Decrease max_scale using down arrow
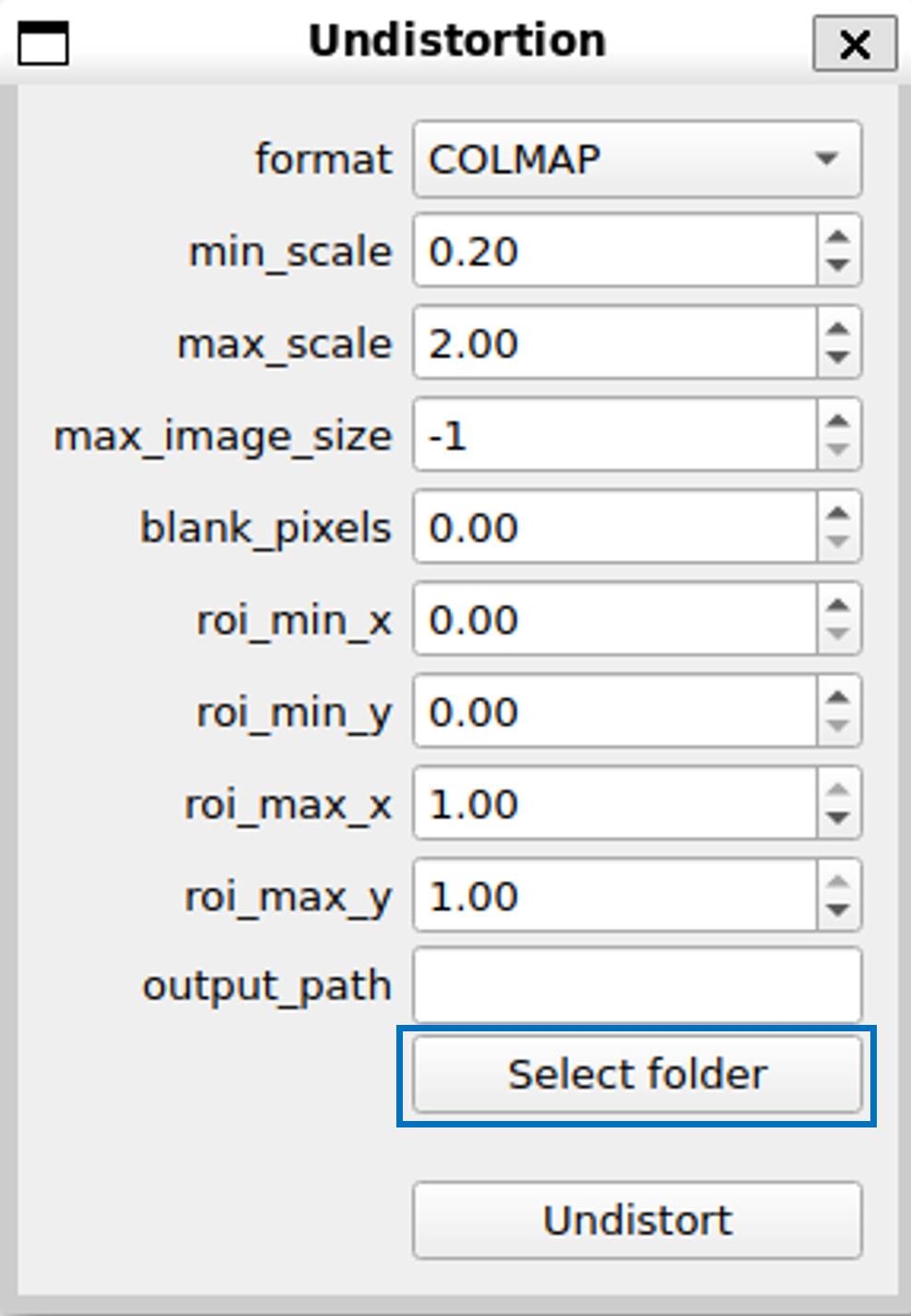The width and height of the screenshot is (911, 1316). tap(838, 358)
